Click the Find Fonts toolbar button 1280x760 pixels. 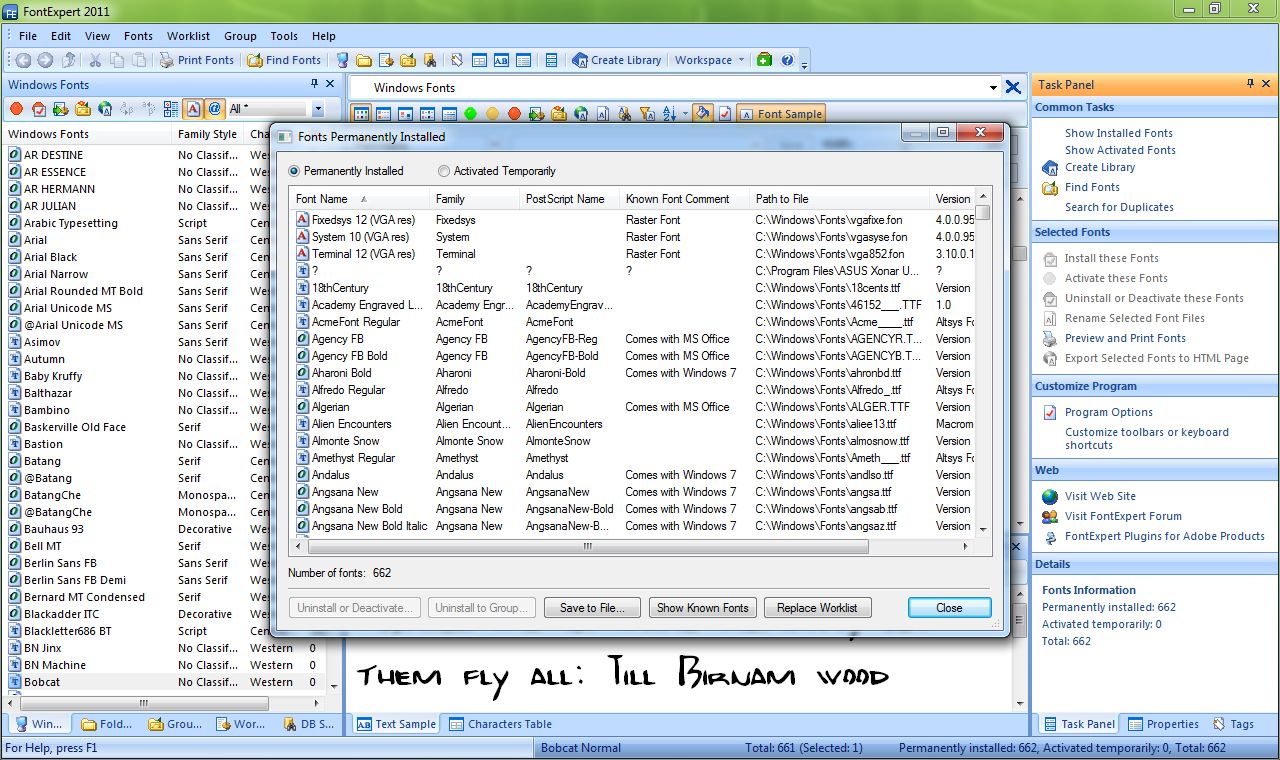pos(285,60)
